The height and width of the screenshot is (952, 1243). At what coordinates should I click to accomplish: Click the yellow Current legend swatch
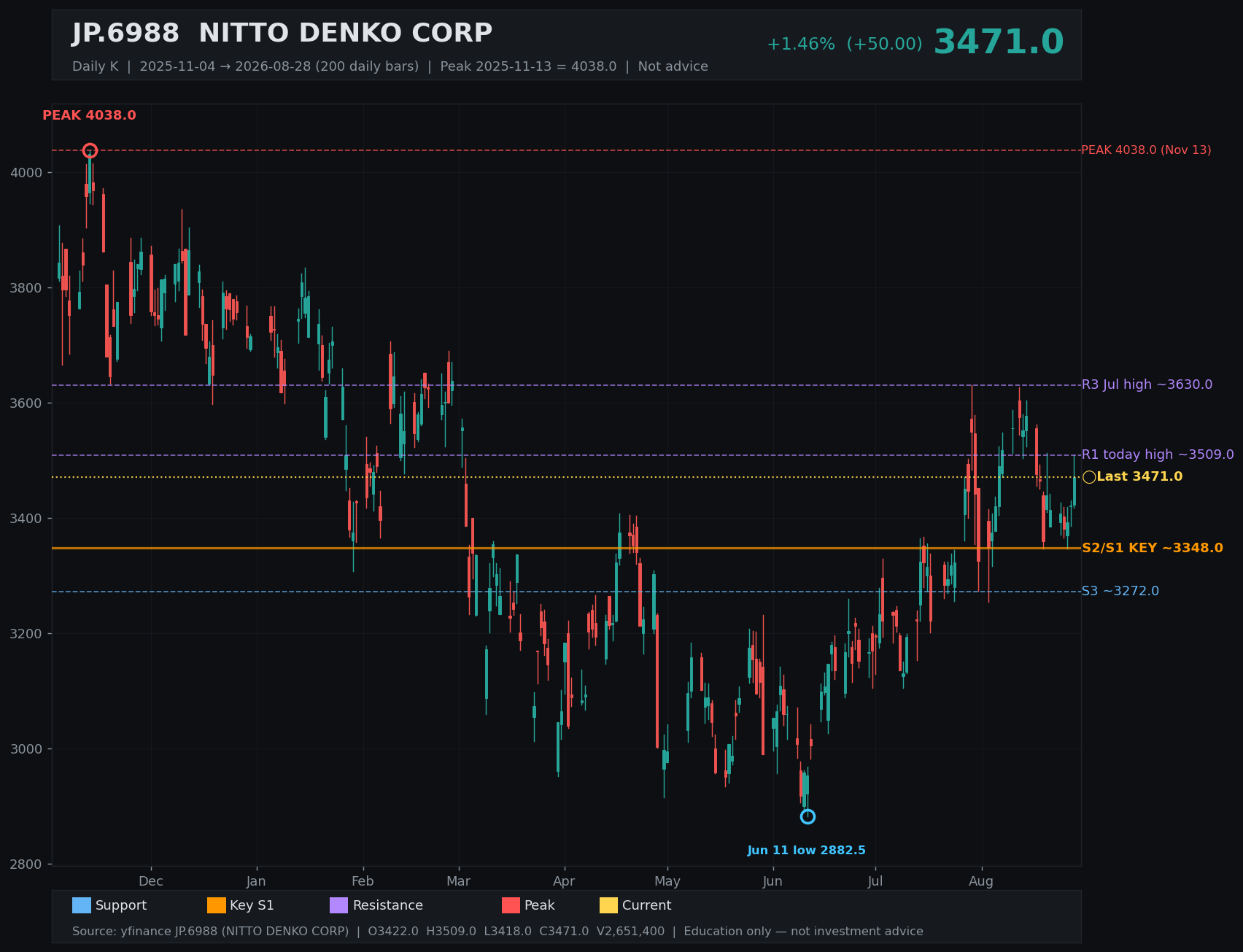point(608,905)
